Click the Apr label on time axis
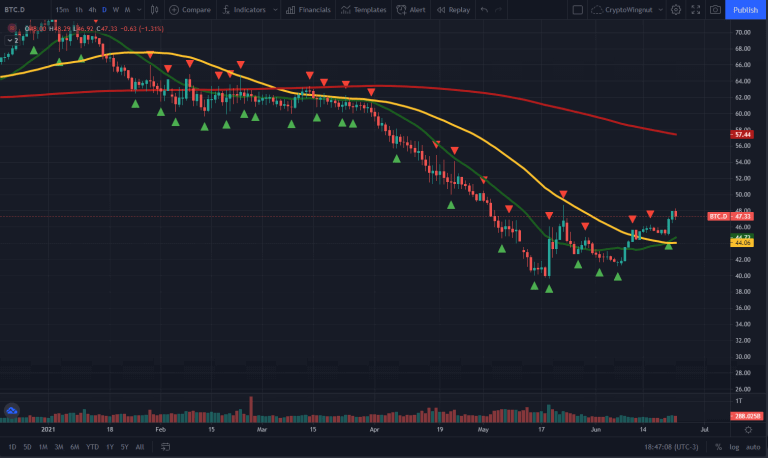The image size is (768, 458). 374,430
